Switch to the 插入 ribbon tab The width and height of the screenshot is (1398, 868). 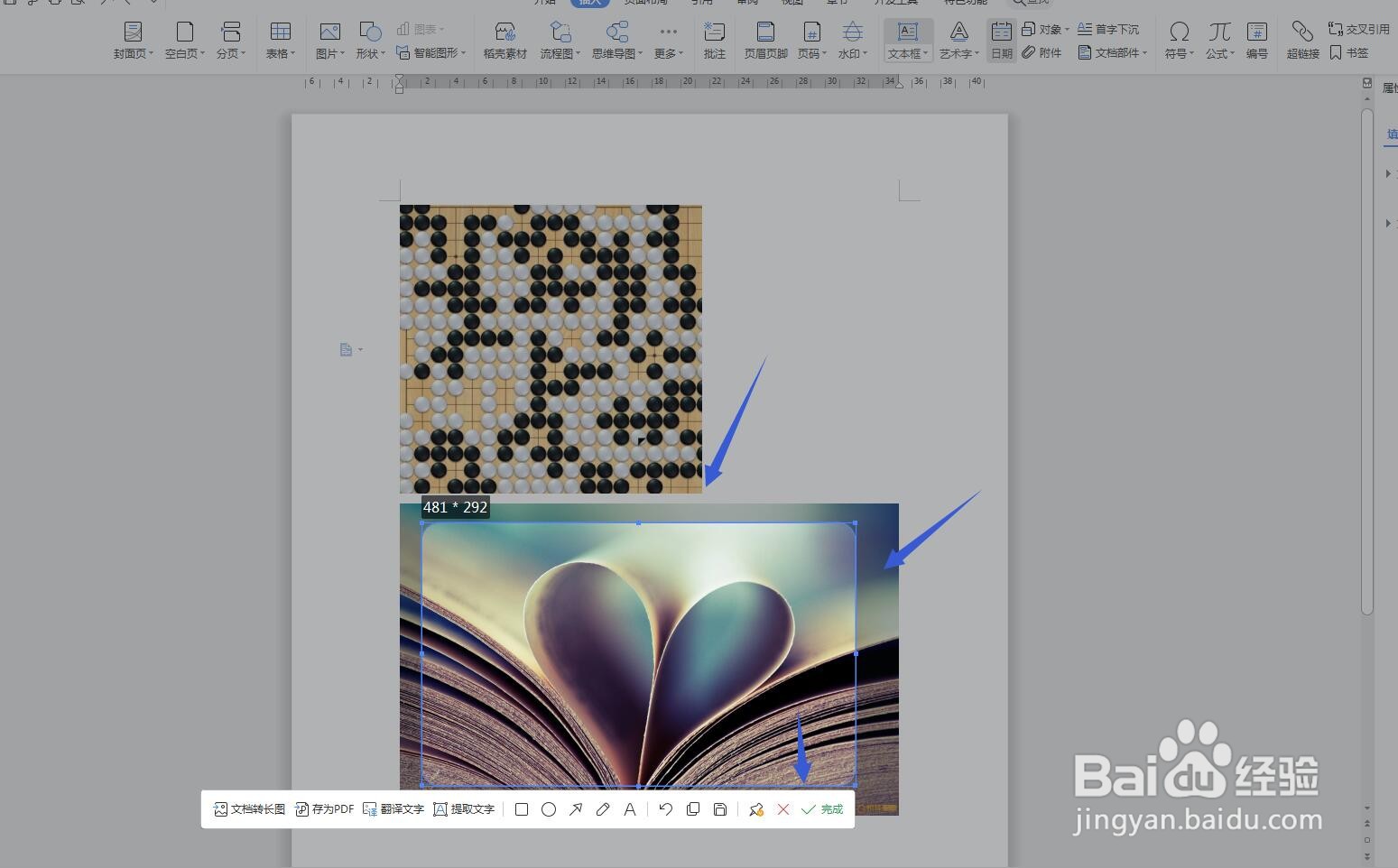click(590, 3)
